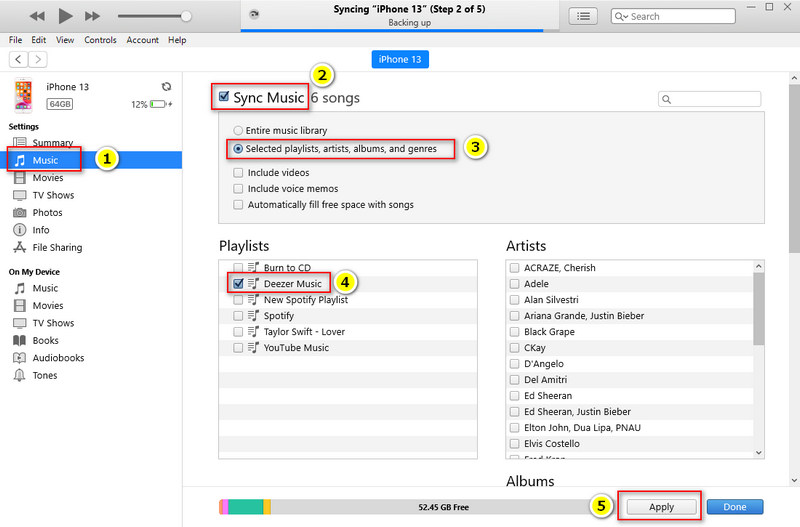This screenshot has width=800, height=527.
Task: Enable Include voice memos checkbox
Action: [238, 189]
